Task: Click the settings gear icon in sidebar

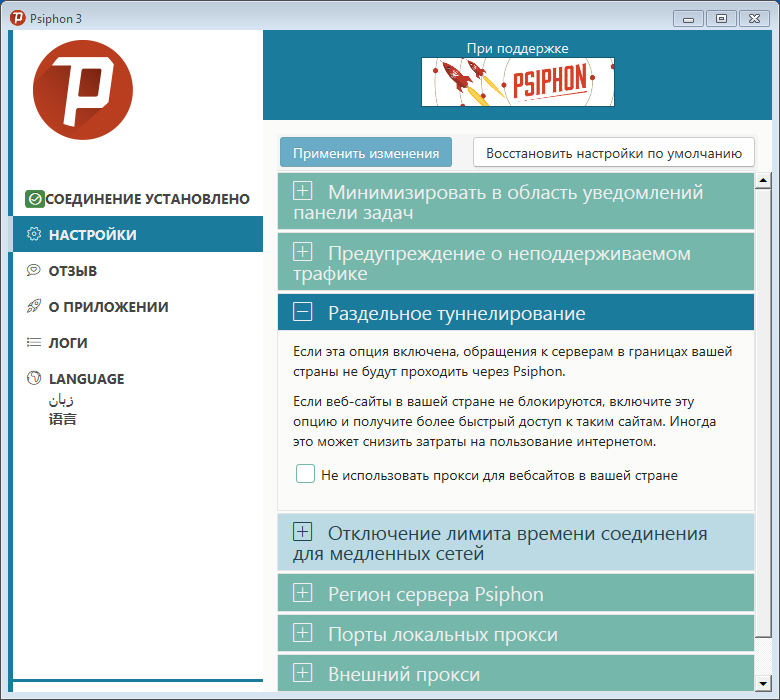Action: [34, 235]
